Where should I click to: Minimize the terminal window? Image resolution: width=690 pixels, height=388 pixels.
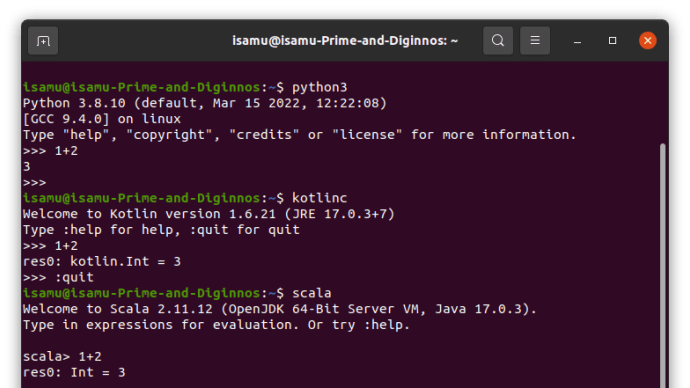pos(577,41)
